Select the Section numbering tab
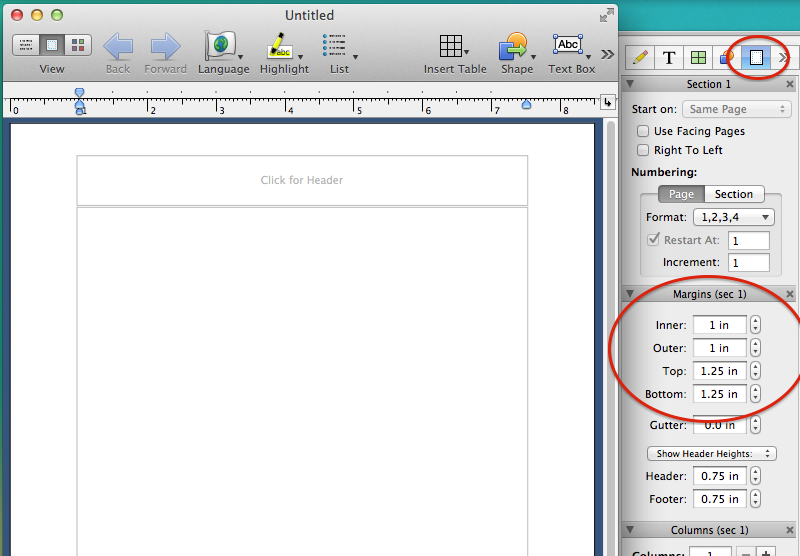800x556 pixels. tap(734, 194)
